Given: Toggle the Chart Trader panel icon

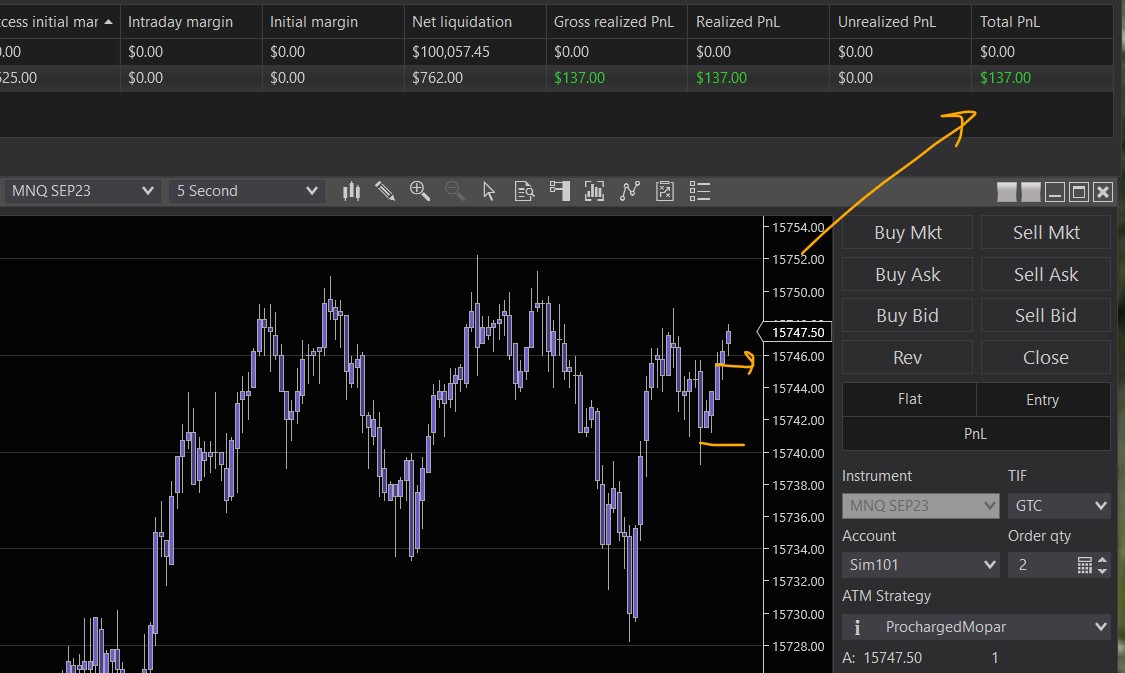Looking at the screenshot, I should click(x=559, y=191).
